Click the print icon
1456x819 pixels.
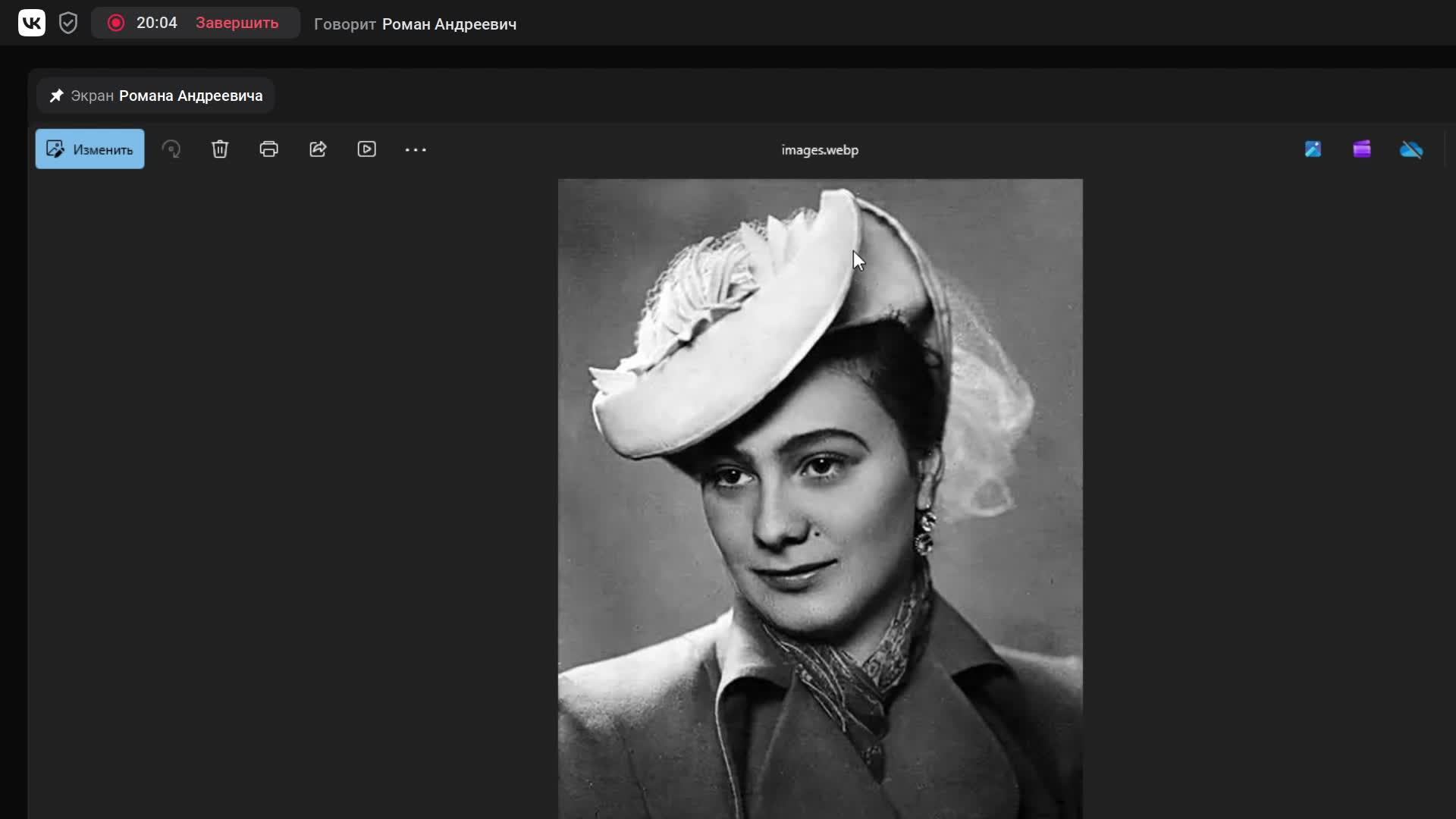click(x=268, y=149)
